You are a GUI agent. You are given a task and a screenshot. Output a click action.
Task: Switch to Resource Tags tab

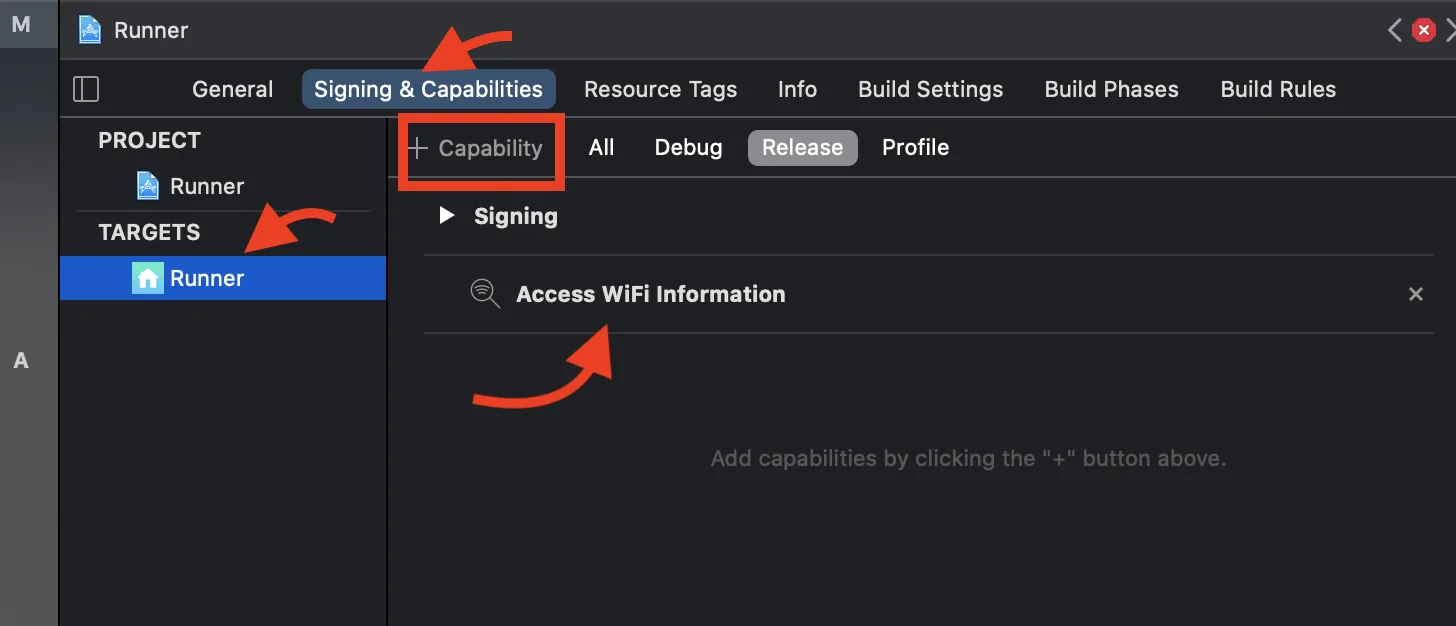660,89
